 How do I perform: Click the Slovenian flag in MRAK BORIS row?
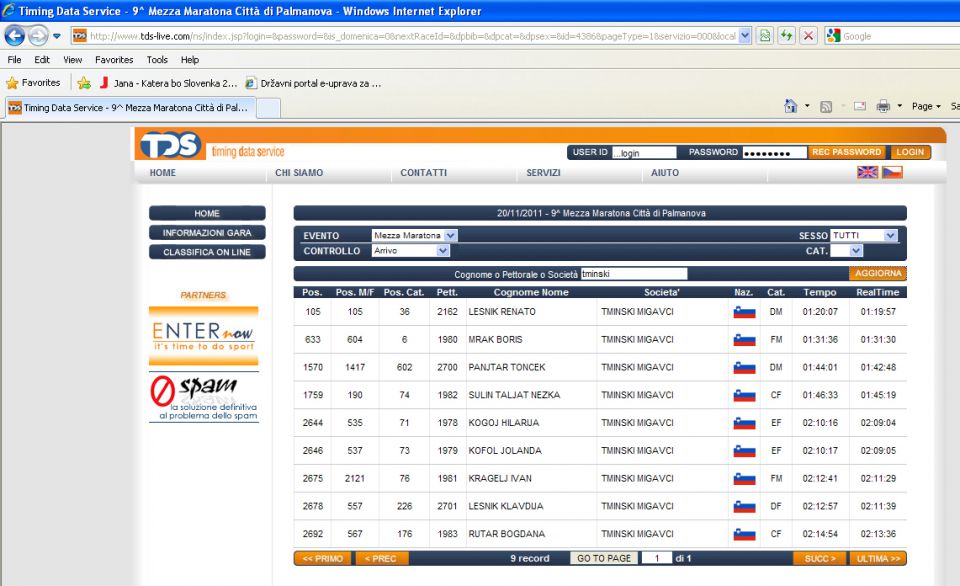click(744, 340)
